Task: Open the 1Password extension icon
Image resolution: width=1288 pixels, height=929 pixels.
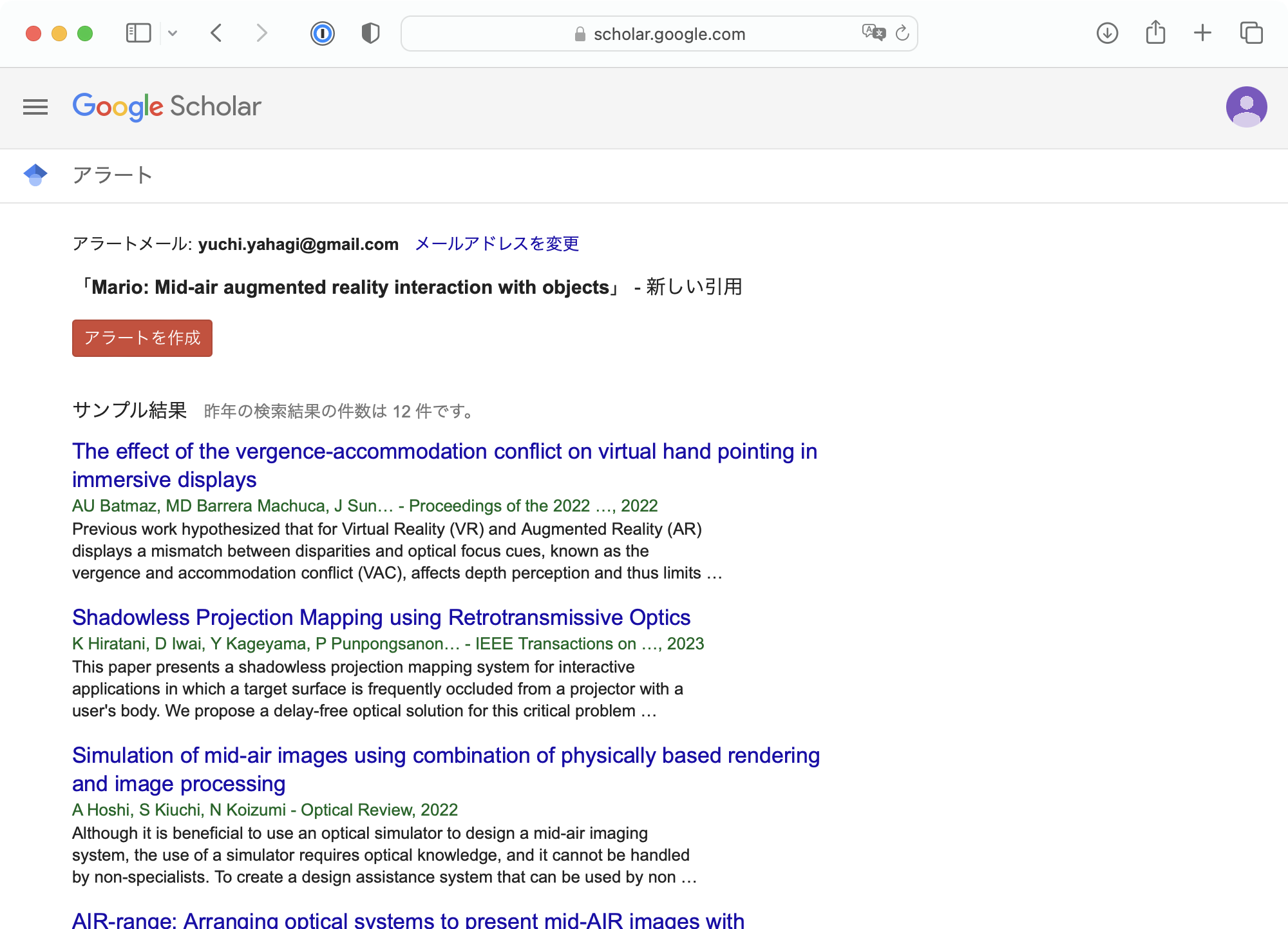Action: 322,33
